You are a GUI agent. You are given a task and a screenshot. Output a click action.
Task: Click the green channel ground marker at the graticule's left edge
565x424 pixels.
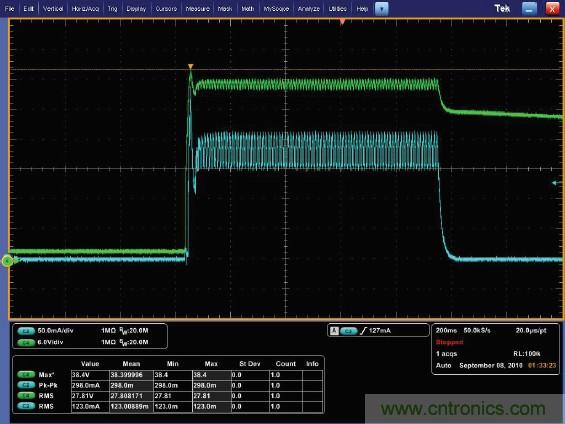pos(7,260)
